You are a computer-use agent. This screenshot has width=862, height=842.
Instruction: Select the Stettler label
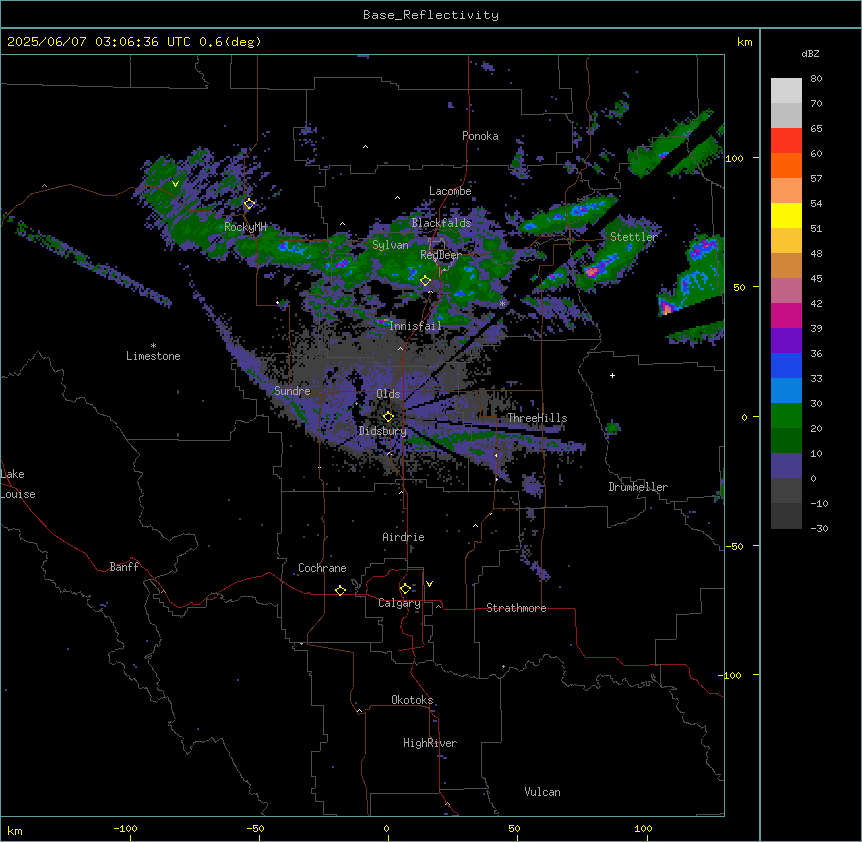point(634,236)
